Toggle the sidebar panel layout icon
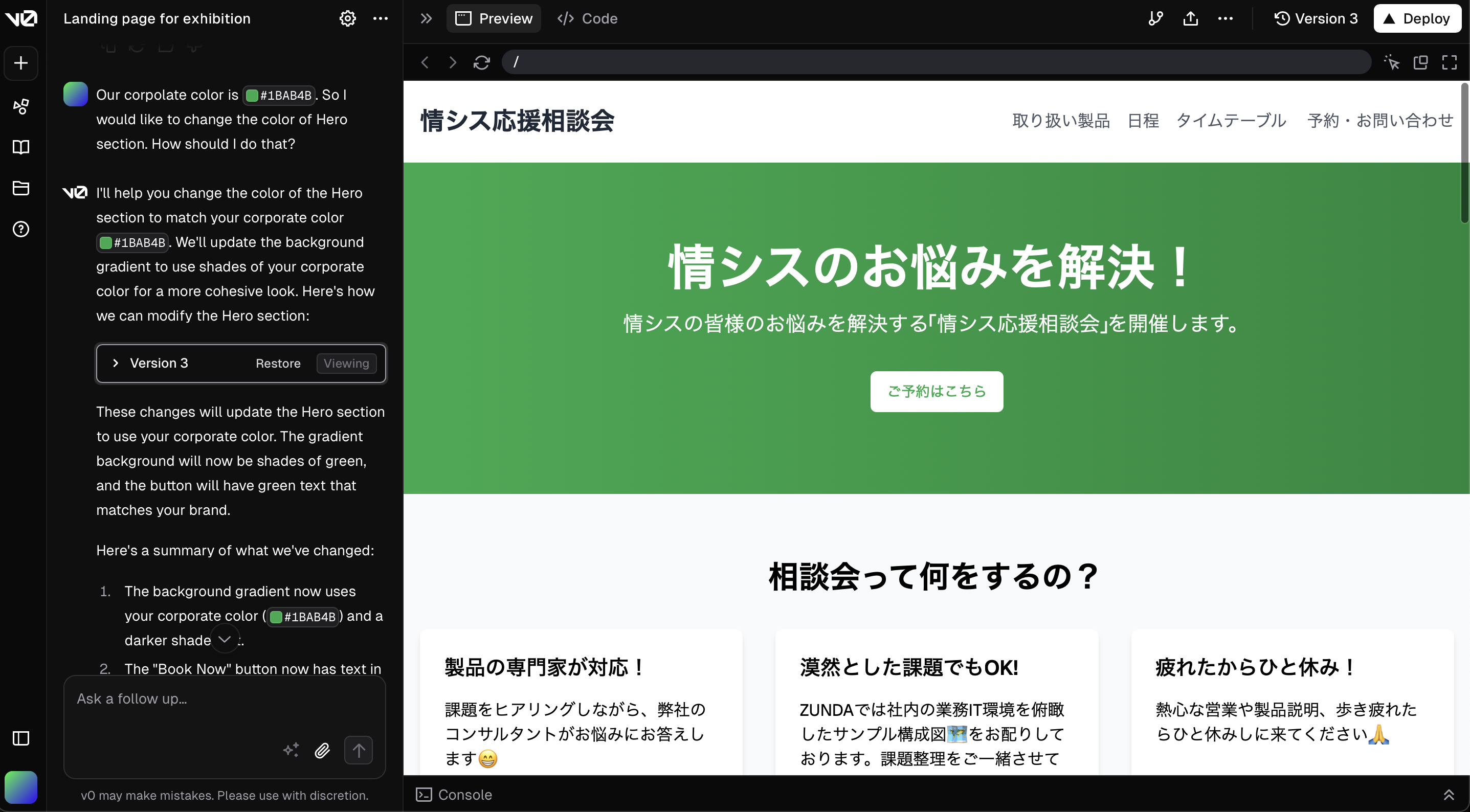The width and height of the screenshot is (1470, 812). click(21, 738)
